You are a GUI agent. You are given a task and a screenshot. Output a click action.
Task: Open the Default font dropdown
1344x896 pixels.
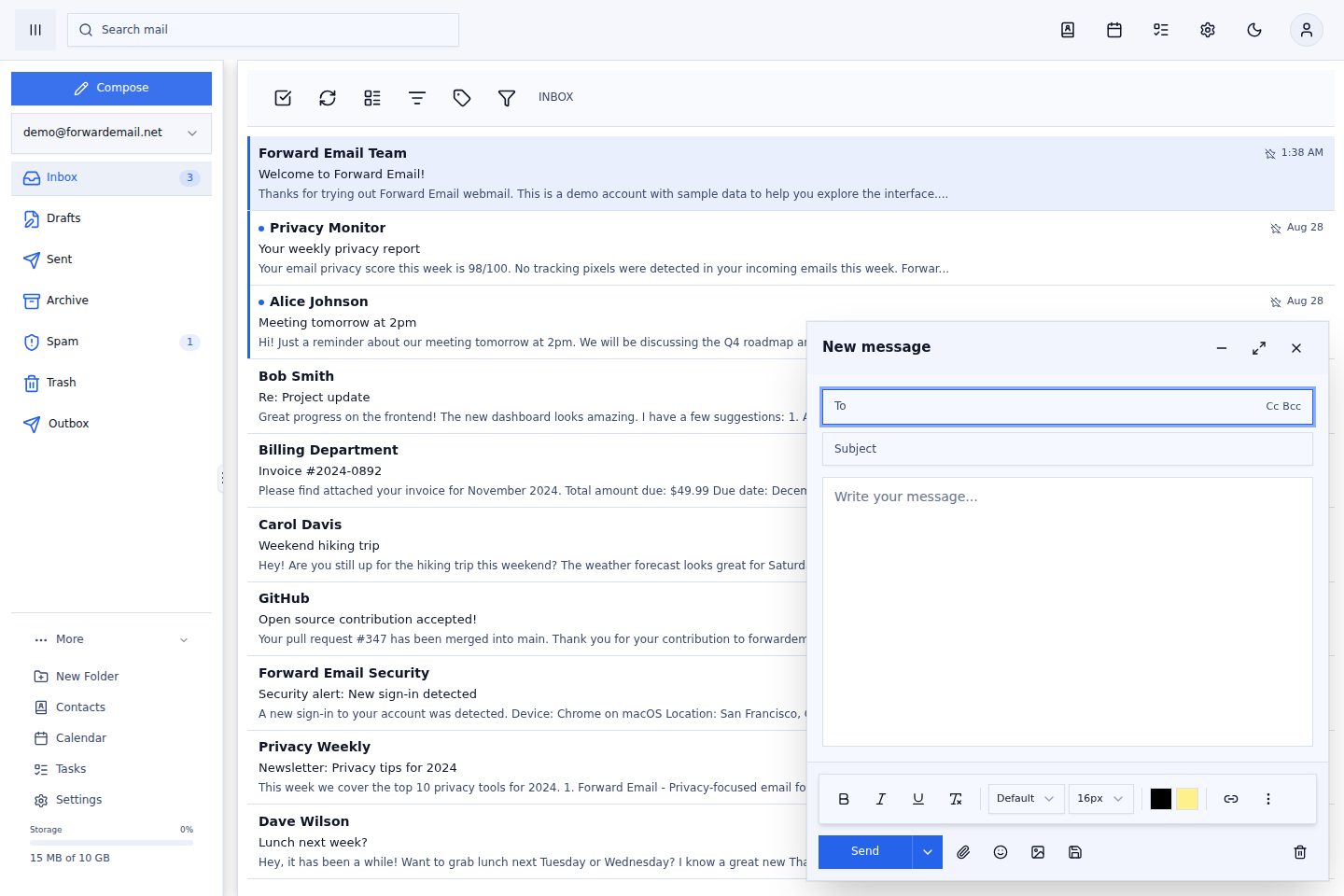tap(1026, 799)
